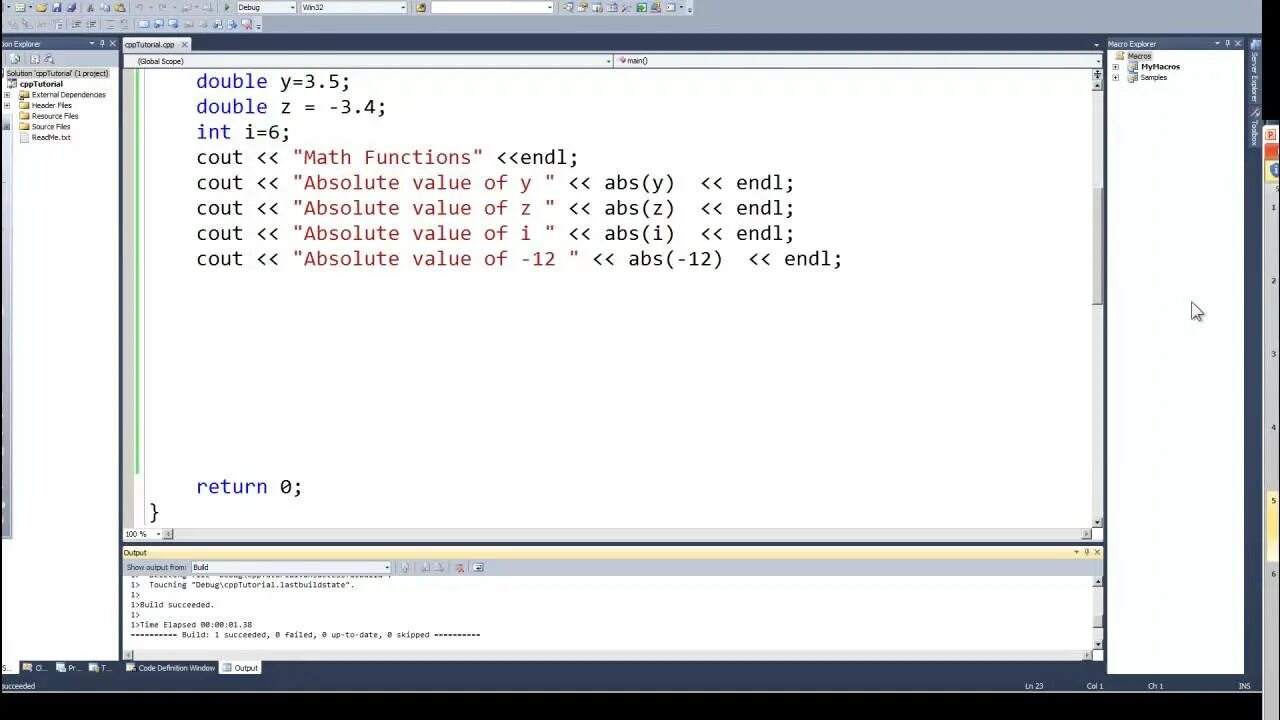Viewport: 1280px width, 720px height.
Task: Expand the MyMacros node
Action: (1116, 67)
